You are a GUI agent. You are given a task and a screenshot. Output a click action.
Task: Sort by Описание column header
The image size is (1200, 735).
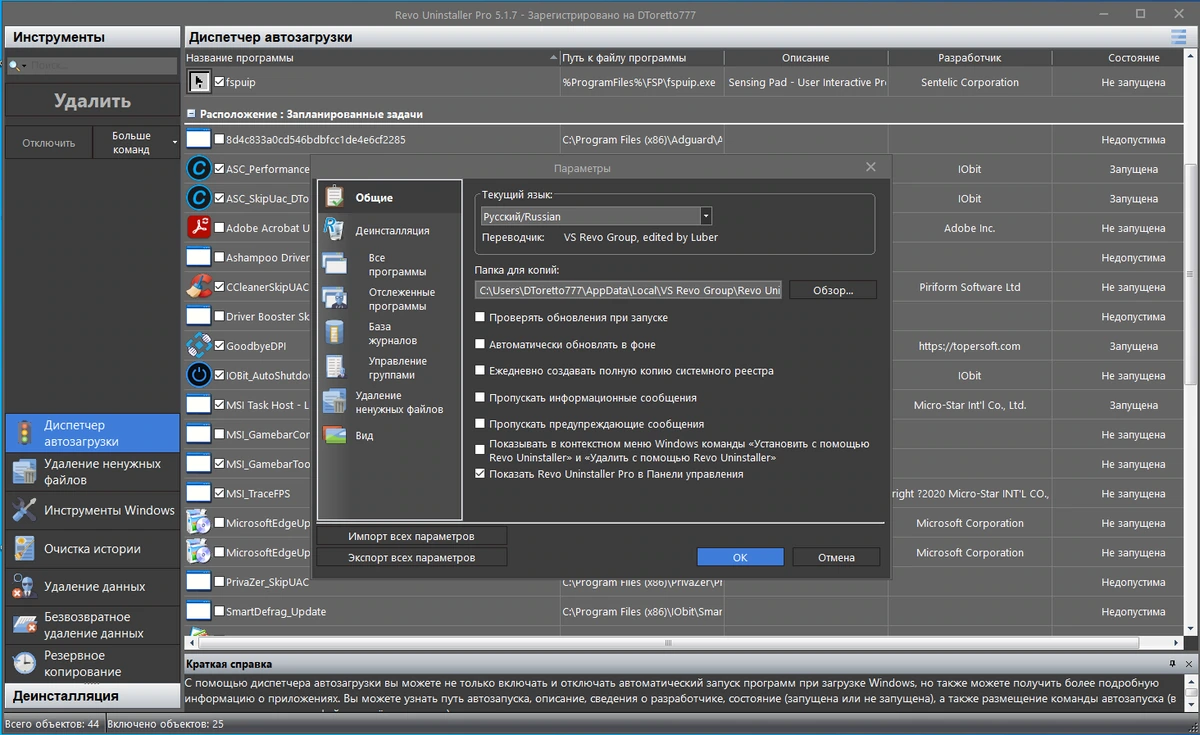pyautogui.click(x=805, y=58)
